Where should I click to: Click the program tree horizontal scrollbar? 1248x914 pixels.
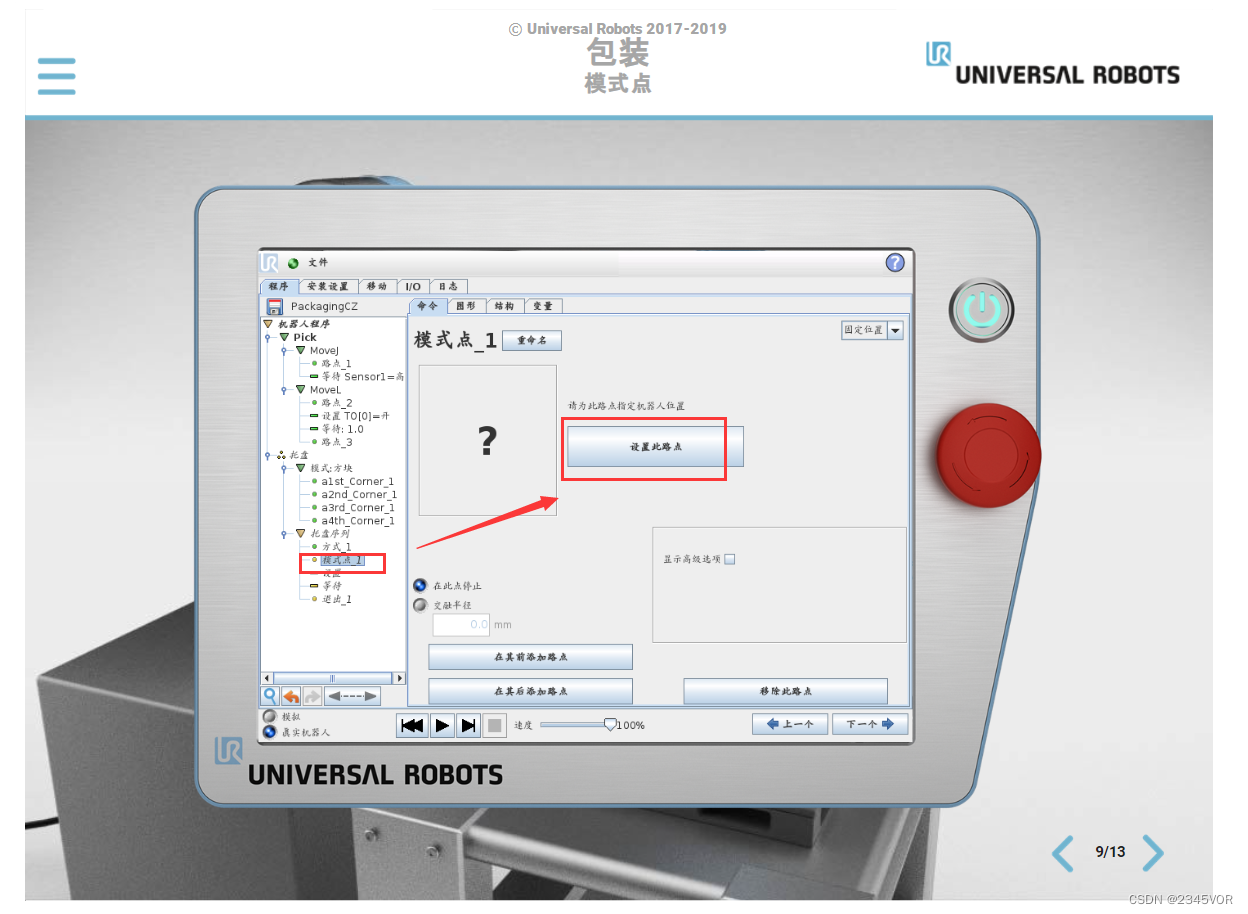[332, 679]
